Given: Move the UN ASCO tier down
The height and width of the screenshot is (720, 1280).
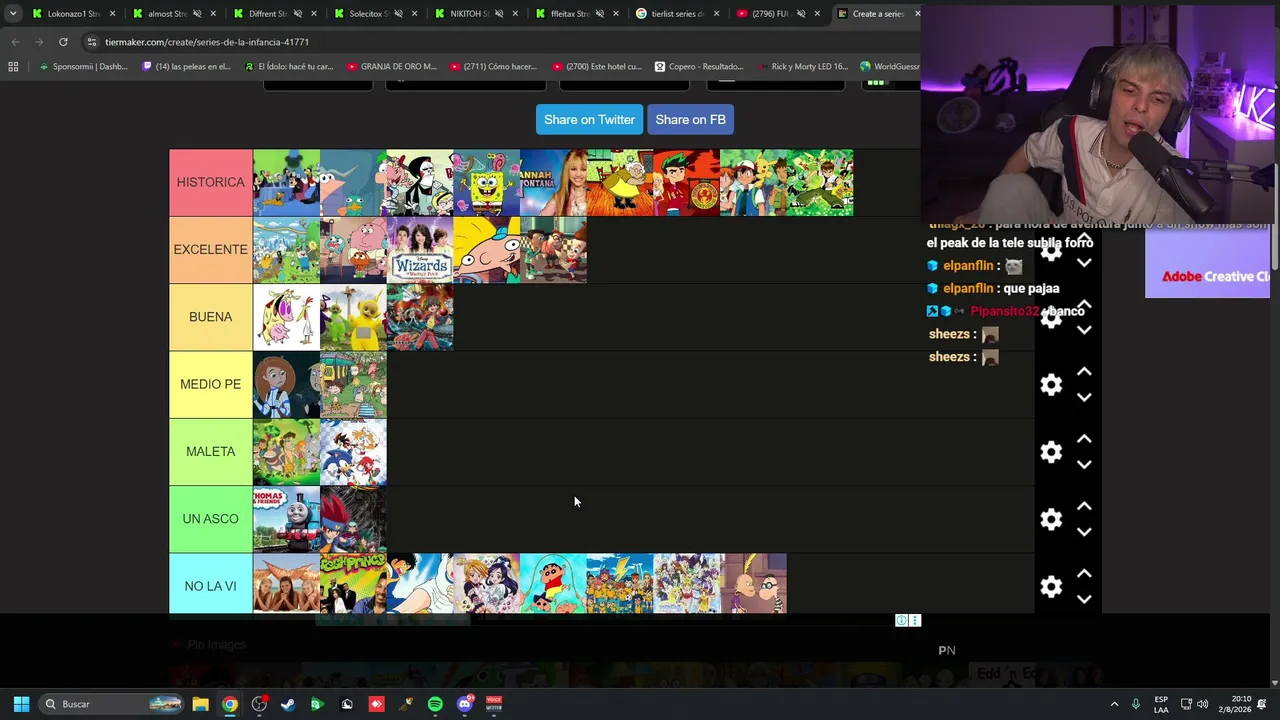Looking at the screenshot, I should tap(1084, 531).
